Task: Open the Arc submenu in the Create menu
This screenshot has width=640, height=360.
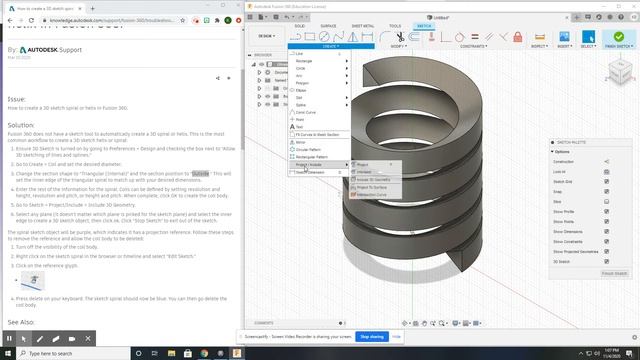Action: pos(319,76)
